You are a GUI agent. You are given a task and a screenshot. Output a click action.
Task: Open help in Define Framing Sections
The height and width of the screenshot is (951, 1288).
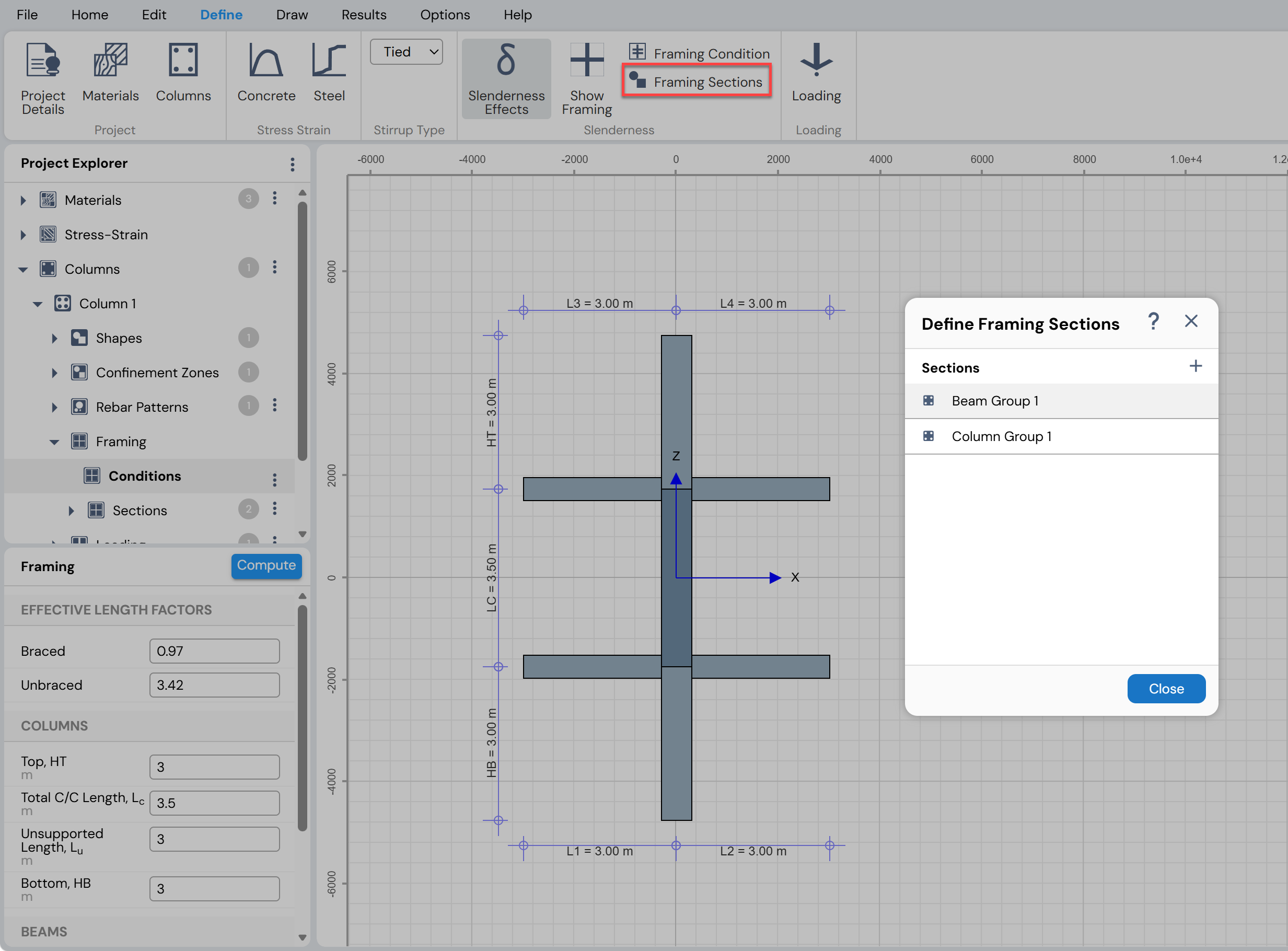[x=1153, y=321]
